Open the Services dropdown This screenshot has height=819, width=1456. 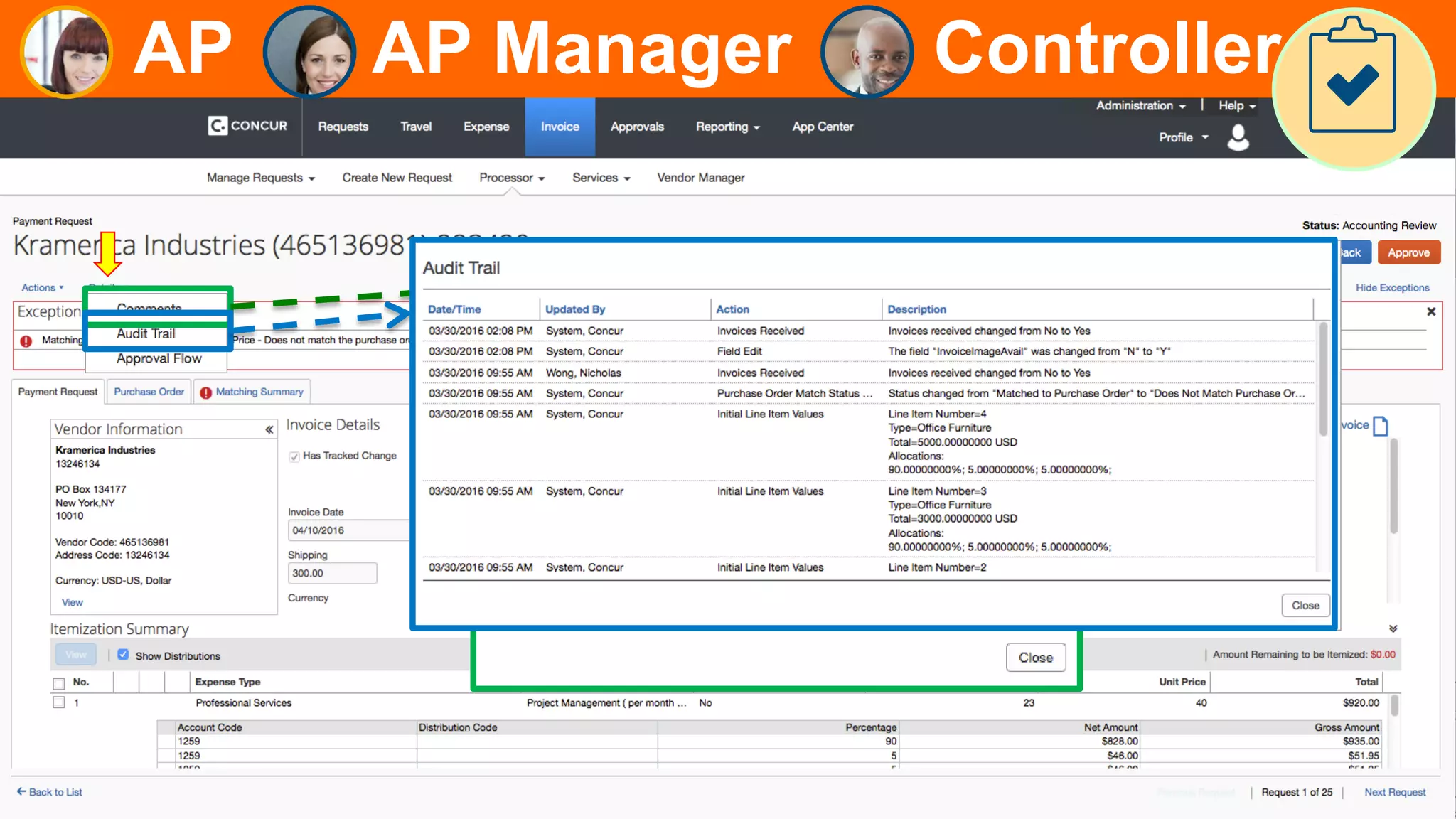[x=601, y=178]
